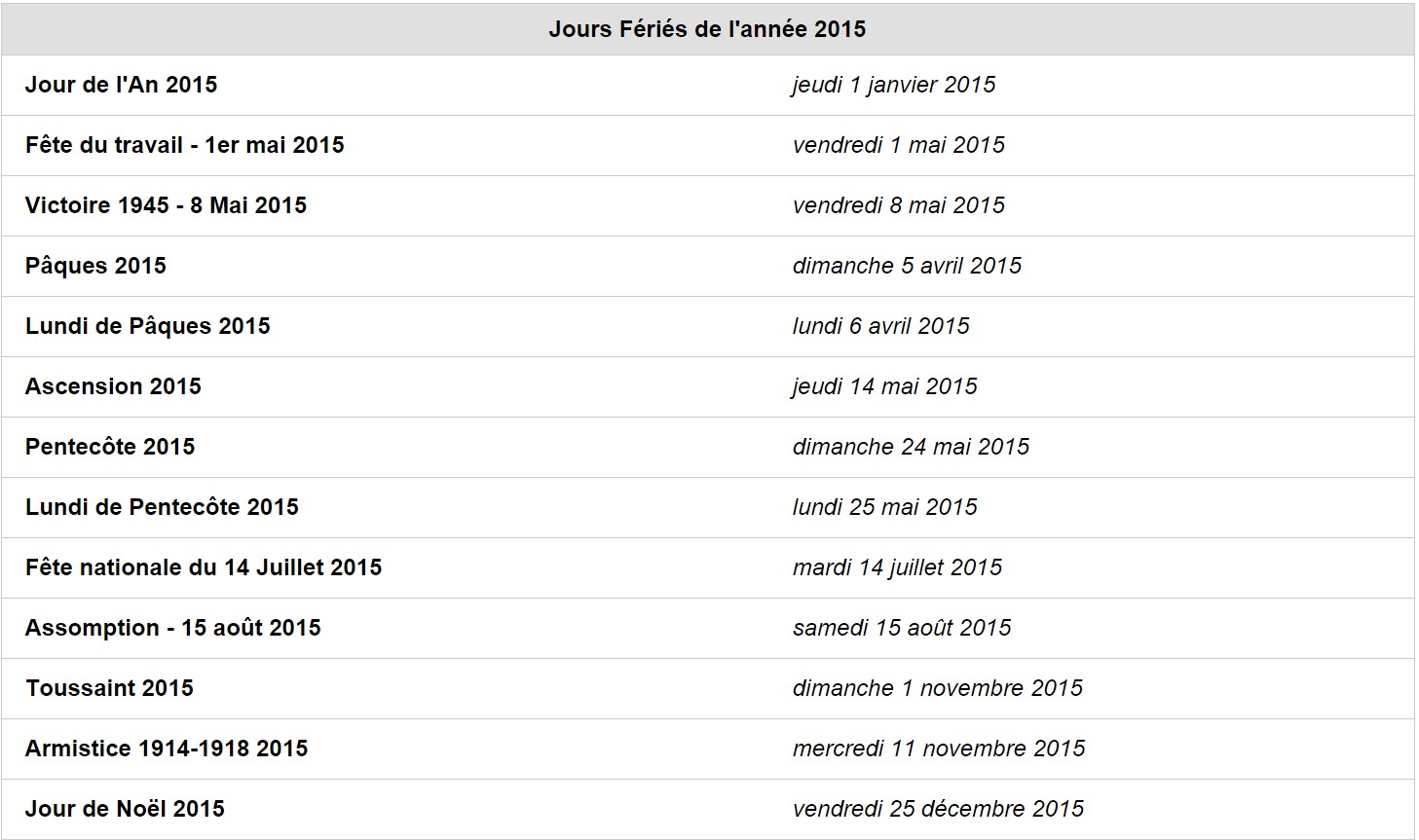The image size is (1419, 840).
Task: Click the date mardi 14 juillet 2015
Action: [898, 567]
